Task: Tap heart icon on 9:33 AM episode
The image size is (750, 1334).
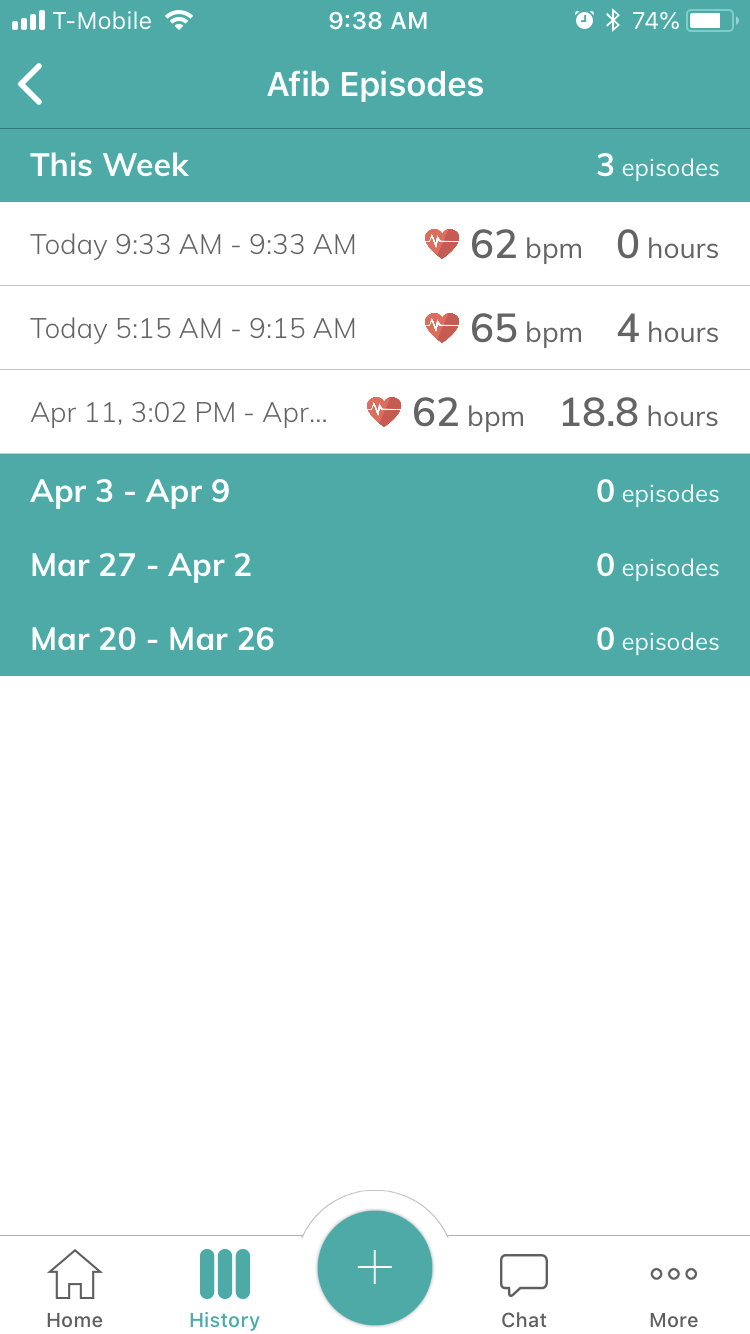Action: click(442, 244)
